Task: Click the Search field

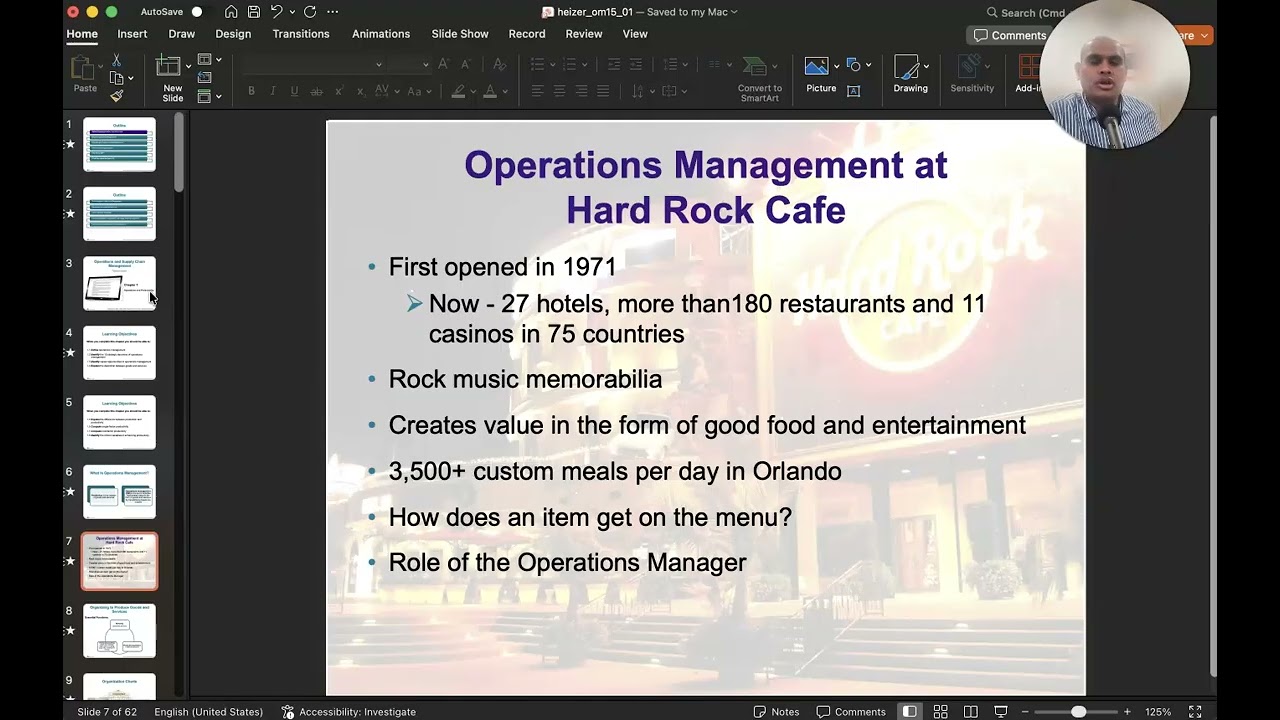Action: (1025, 12)
